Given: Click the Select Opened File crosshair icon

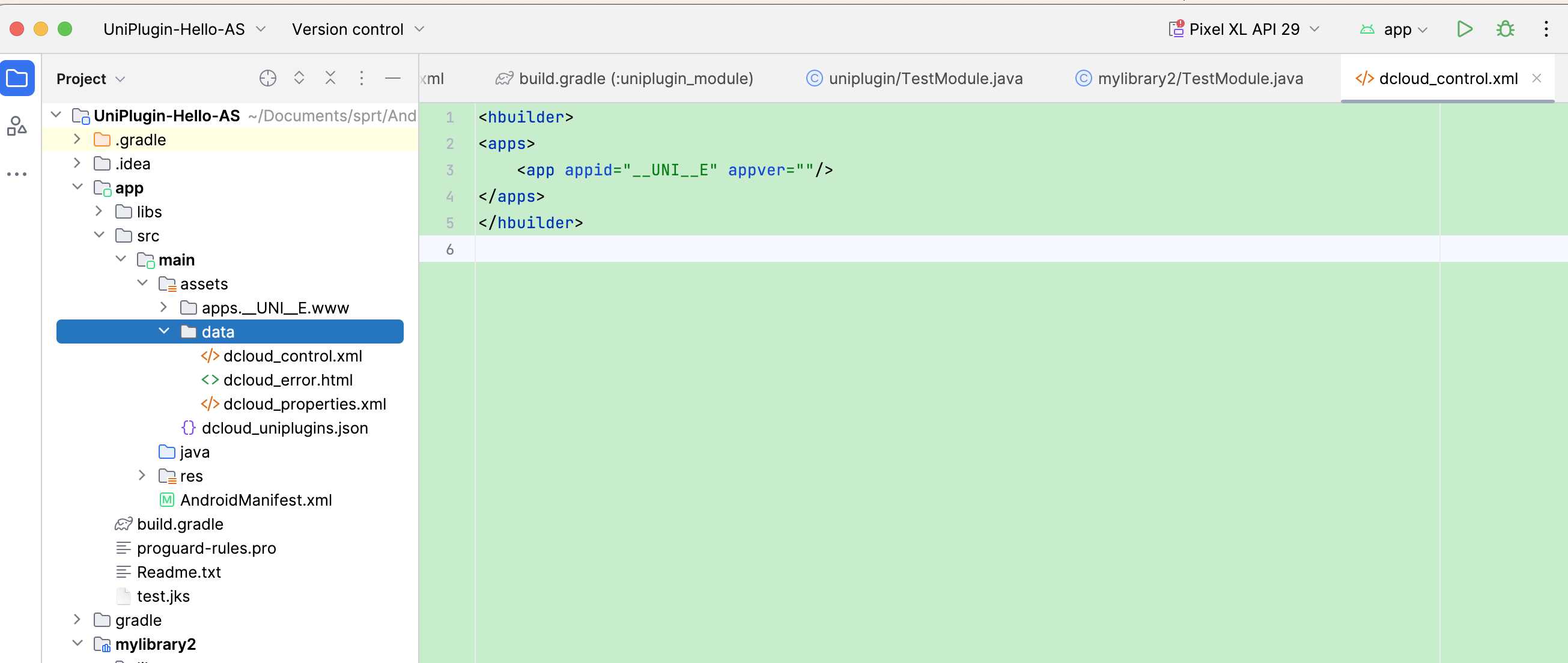Looking at the screenshot, I should [x=268, y=79].
